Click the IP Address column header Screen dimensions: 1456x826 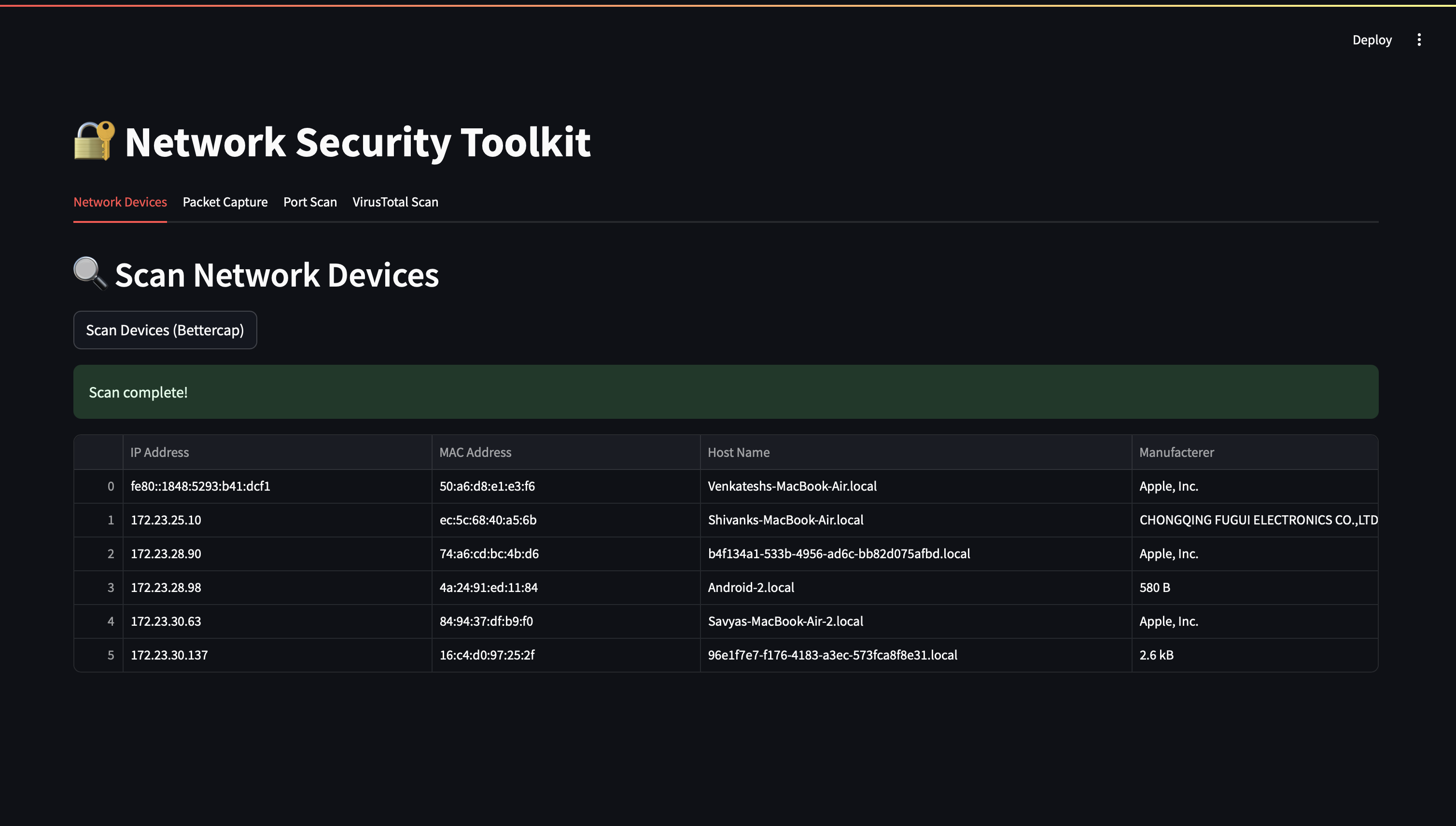(159, 452)
